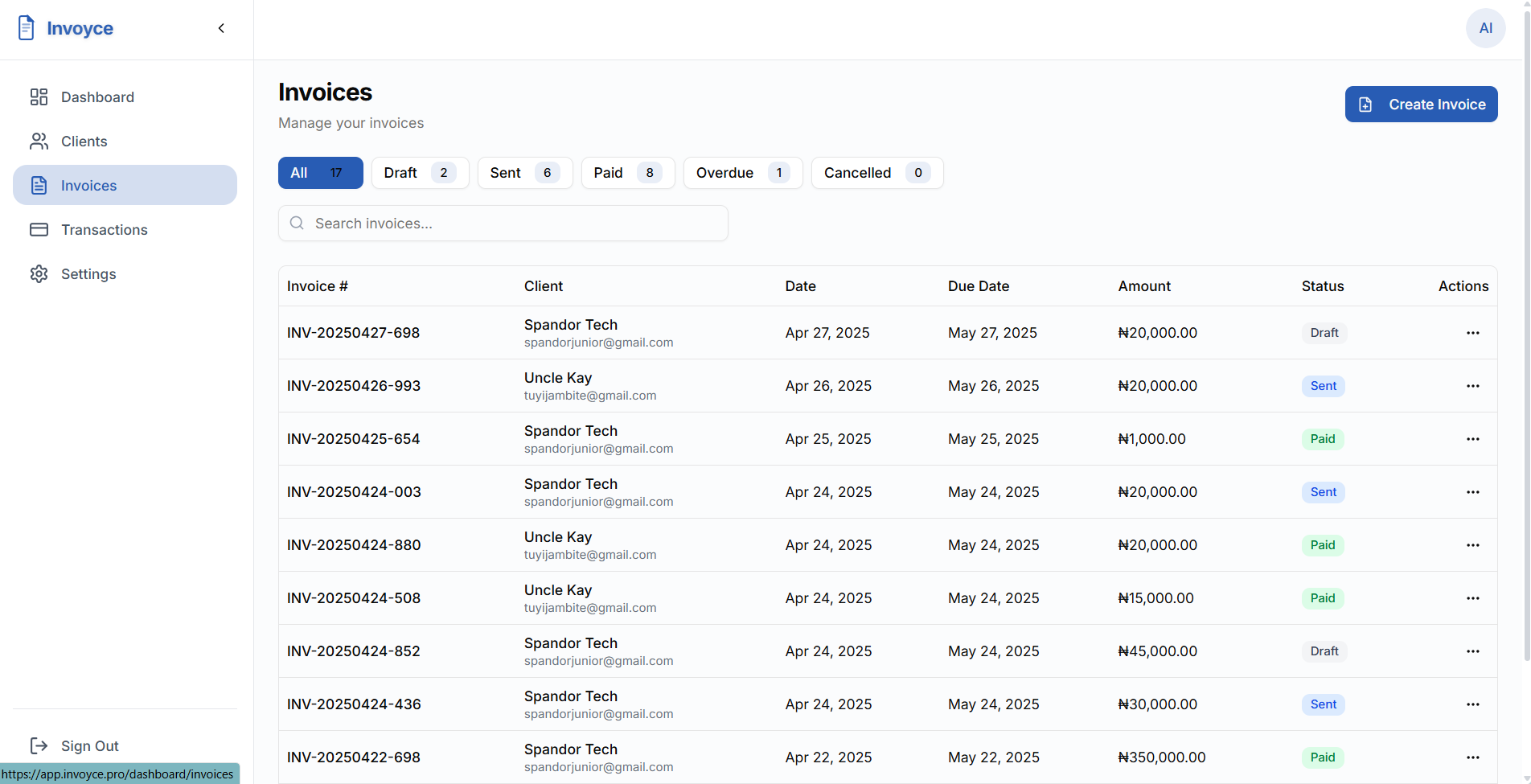Click the page vertical scrollbar

(x=1527, y=338)
